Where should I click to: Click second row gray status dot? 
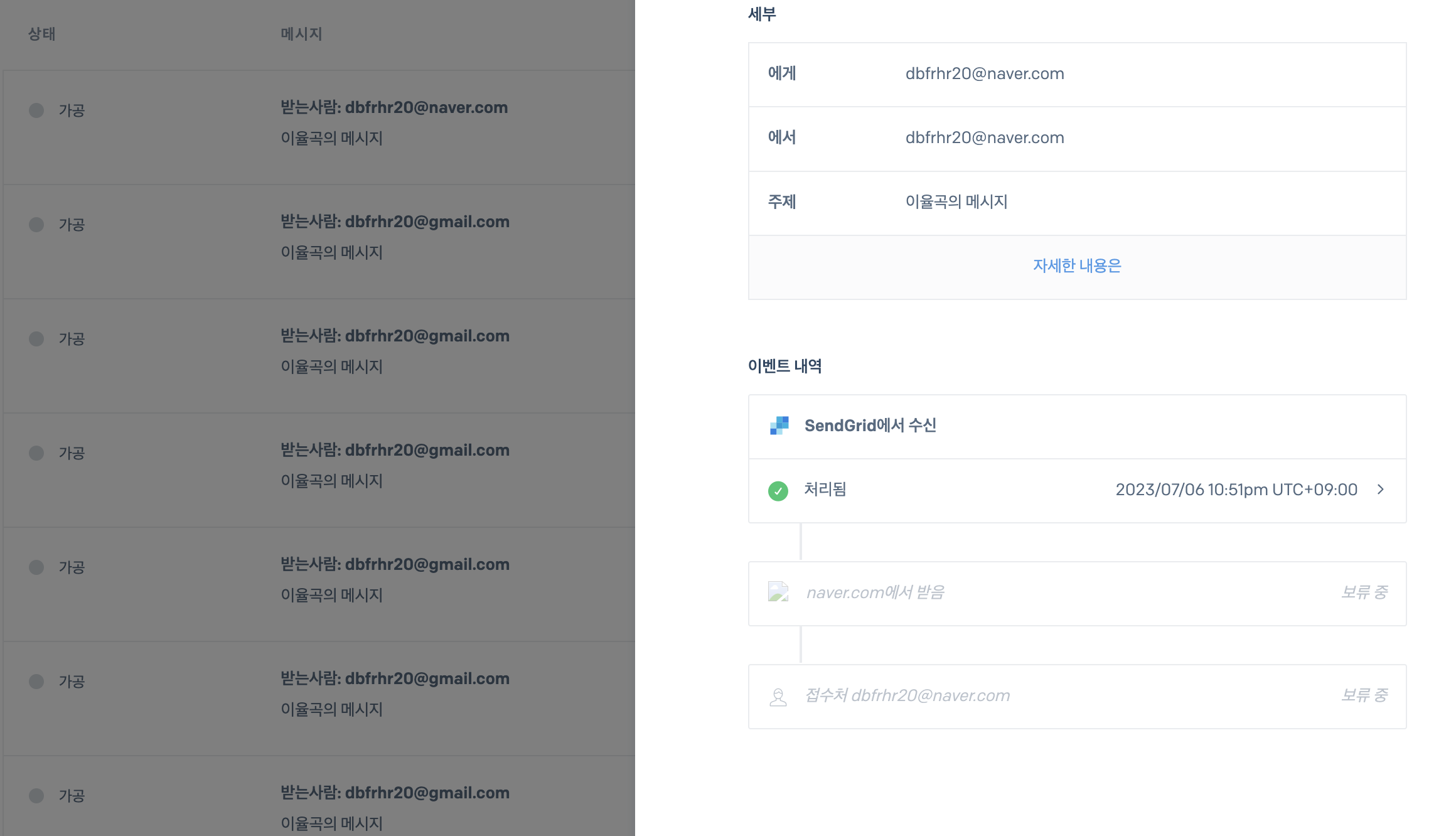(36, 225)
